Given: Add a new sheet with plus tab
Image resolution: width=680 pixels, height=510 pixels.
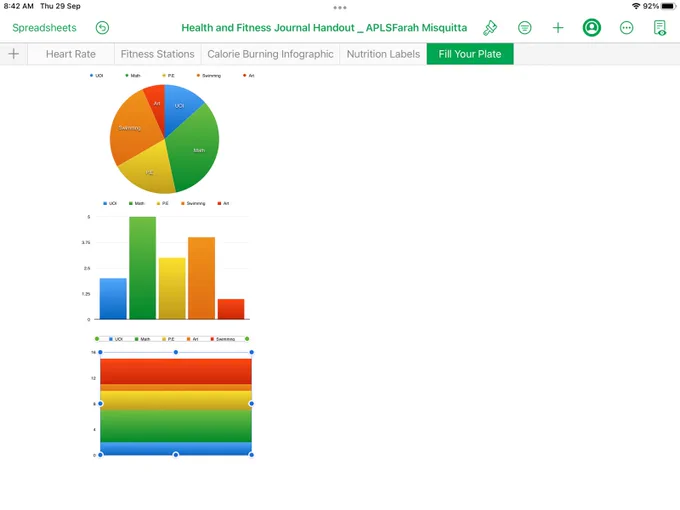Looking at the screenshot, I should click(x=13, y=54).
